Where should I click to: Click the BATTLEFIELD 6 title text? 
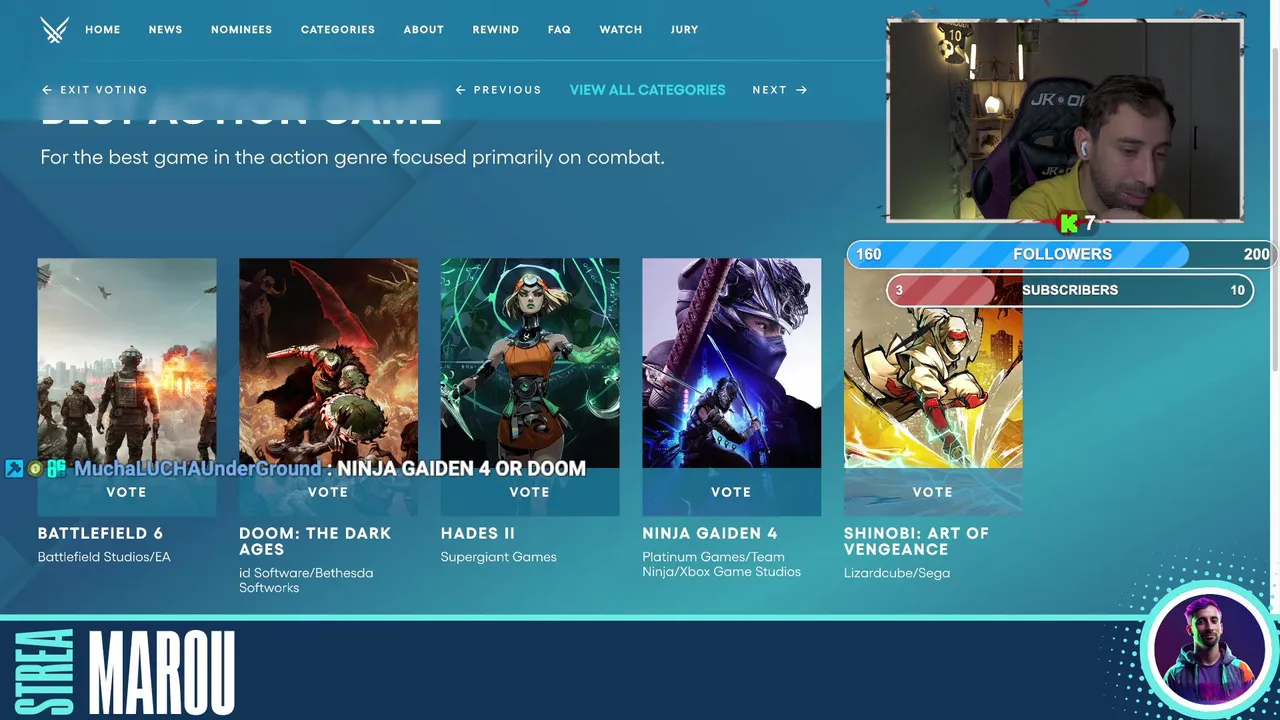point(100,533)
